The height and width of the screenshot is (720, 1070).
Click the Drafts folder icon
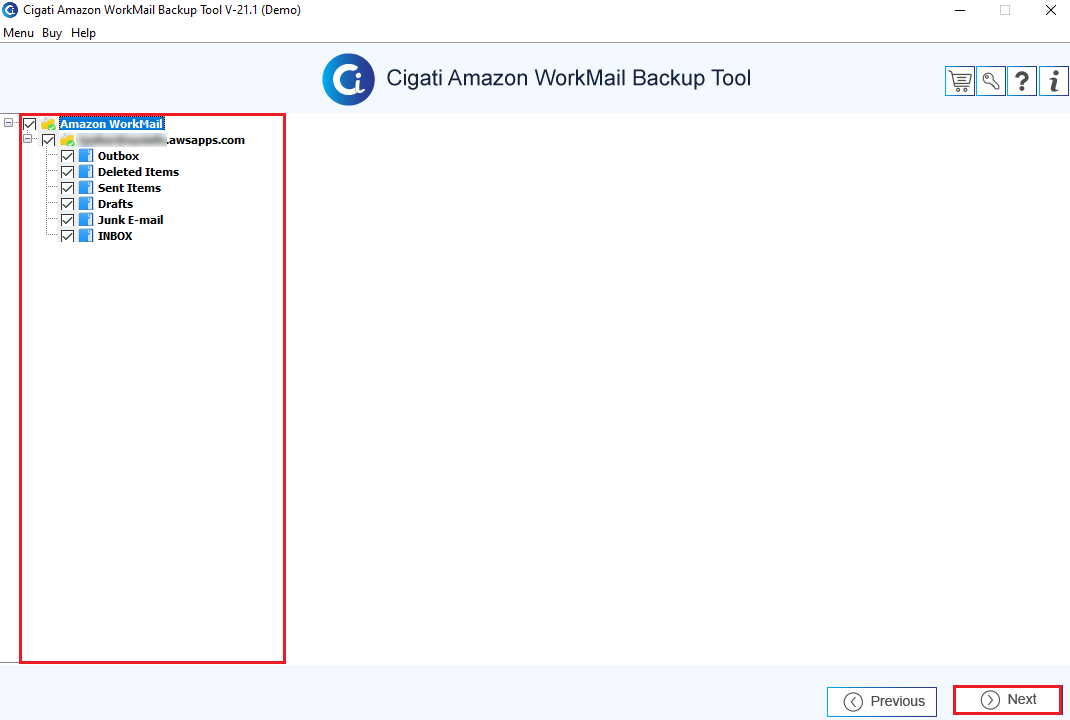[86, 204]
